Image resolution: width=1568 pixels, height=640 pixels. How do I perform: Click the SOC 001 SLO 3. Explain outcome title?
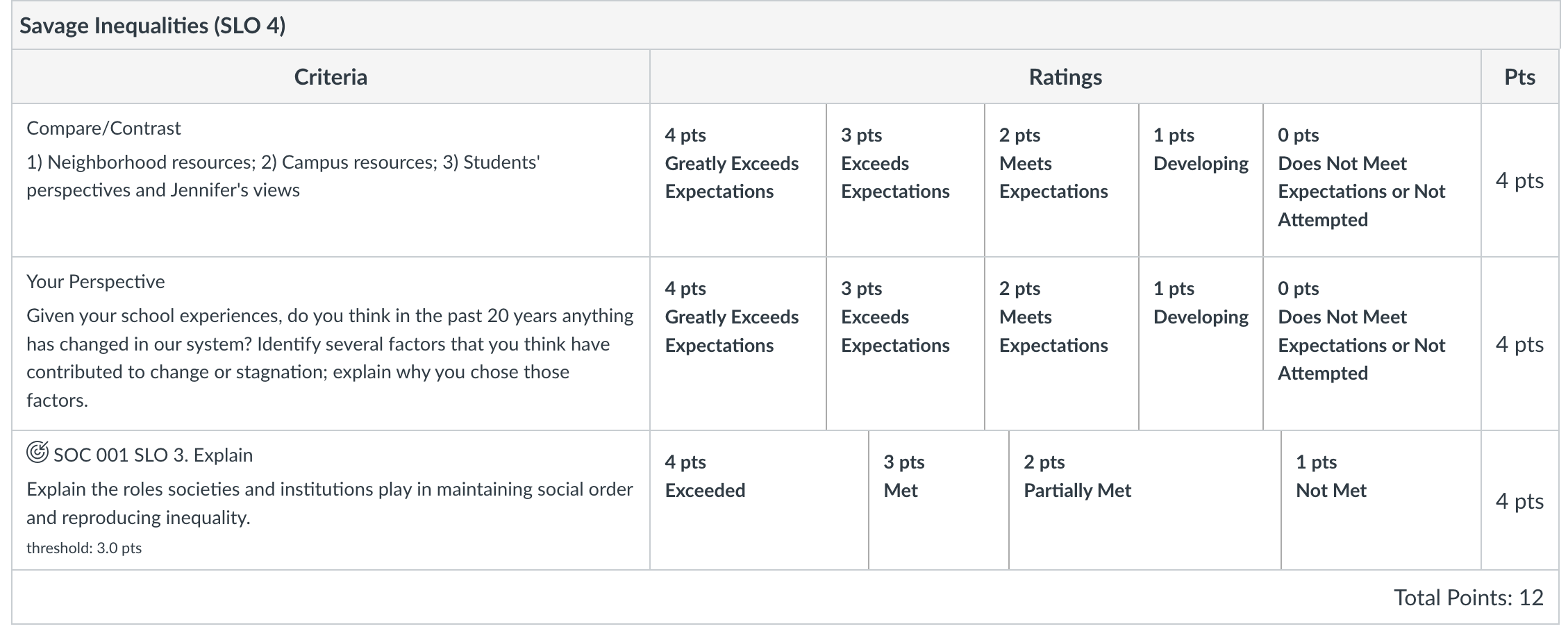[x=153, y=455]
